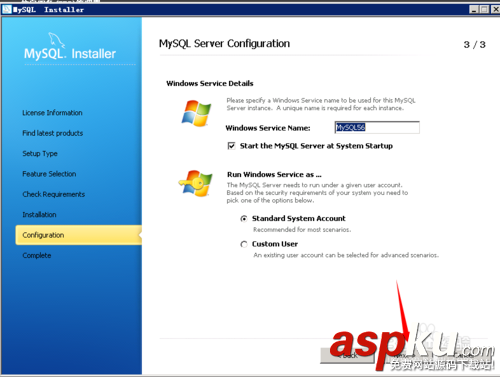Toggle Start the MySQL Server at System Startup
Screen dimensions: 500x377
click(231, 146)
